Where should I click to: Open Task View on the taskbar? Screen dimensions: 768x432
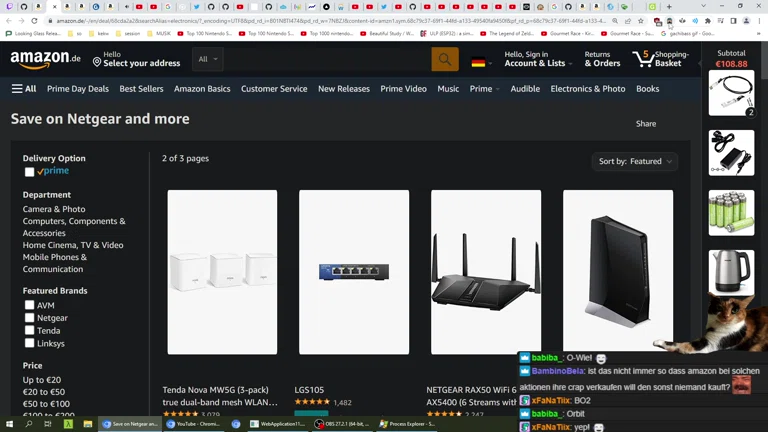coord(48,424)
